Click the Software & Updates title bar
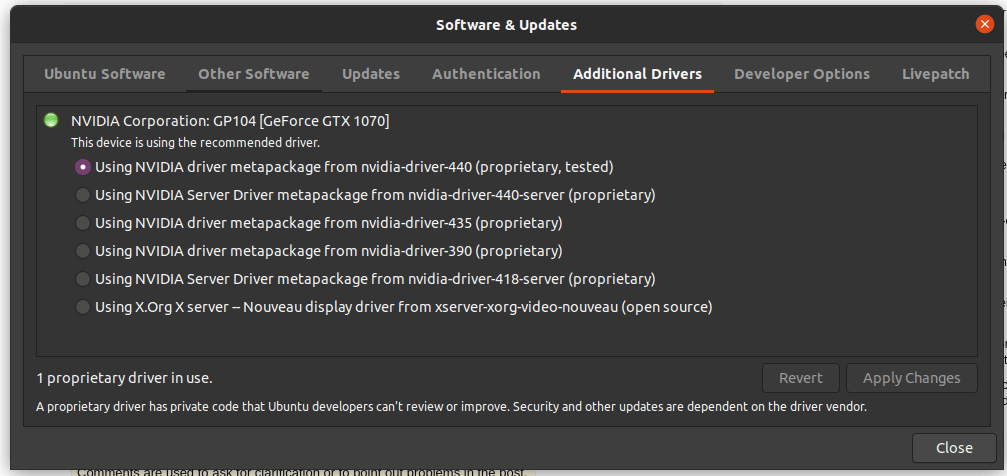The height and width of the screenshot is (476, 1007). coord(506,25)
